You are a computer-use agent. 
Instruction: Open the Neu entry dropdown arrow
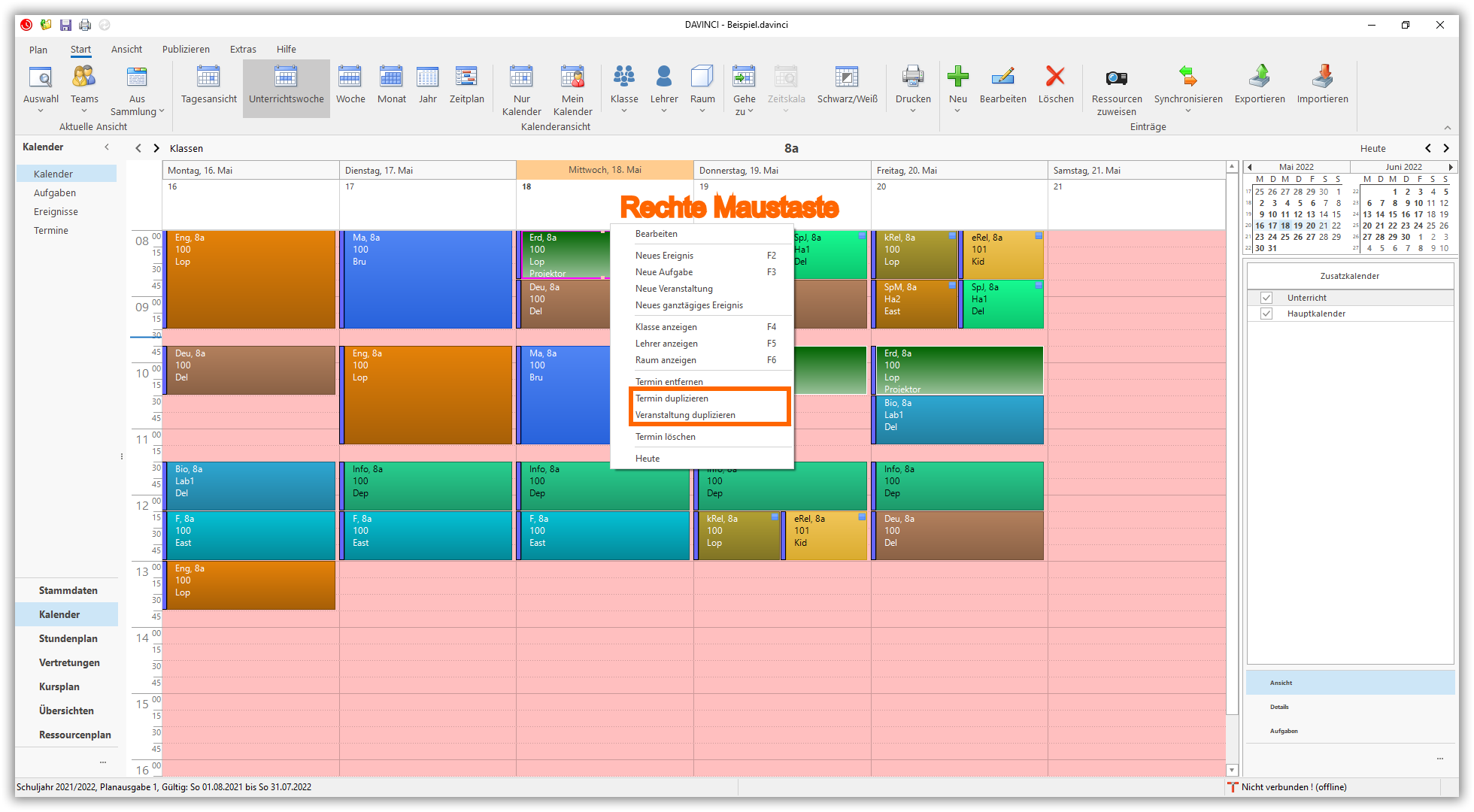pos(957,111)
